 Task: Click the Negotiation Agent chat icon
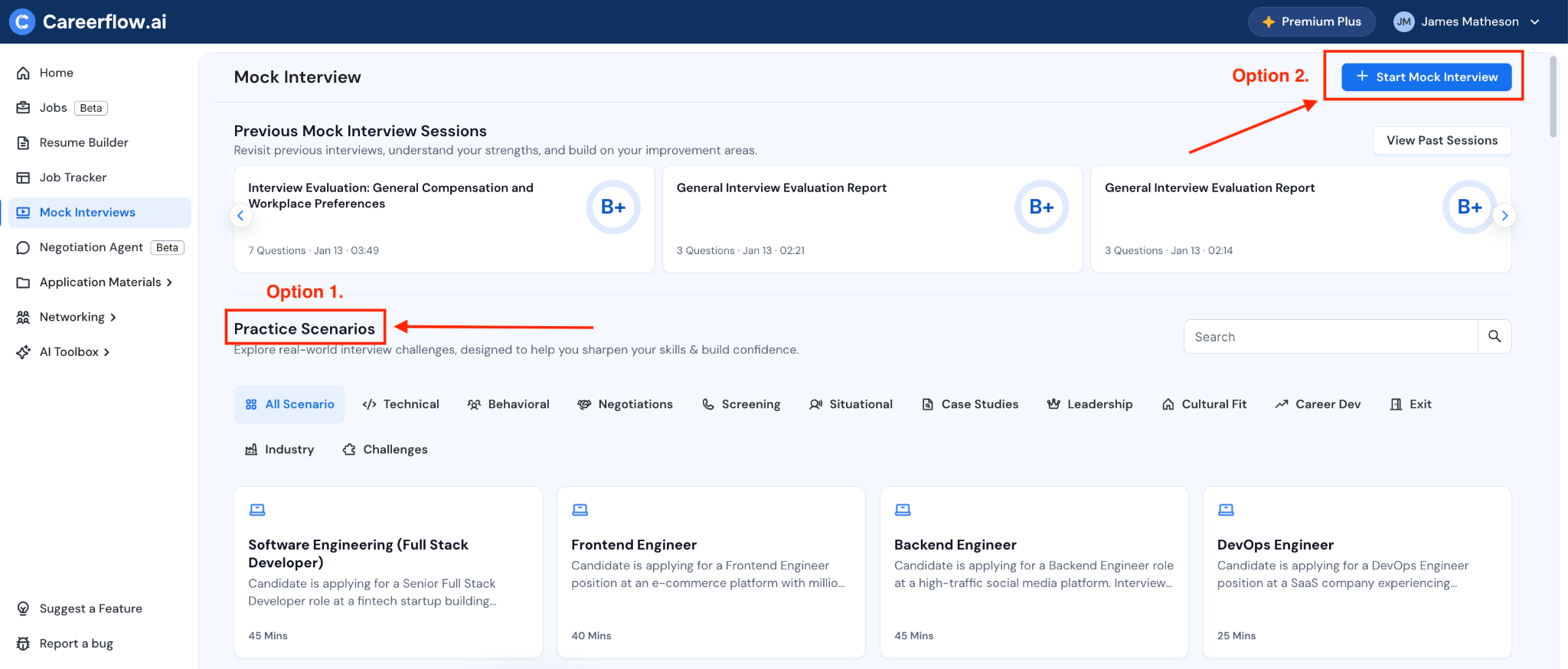tap(24, 247)
